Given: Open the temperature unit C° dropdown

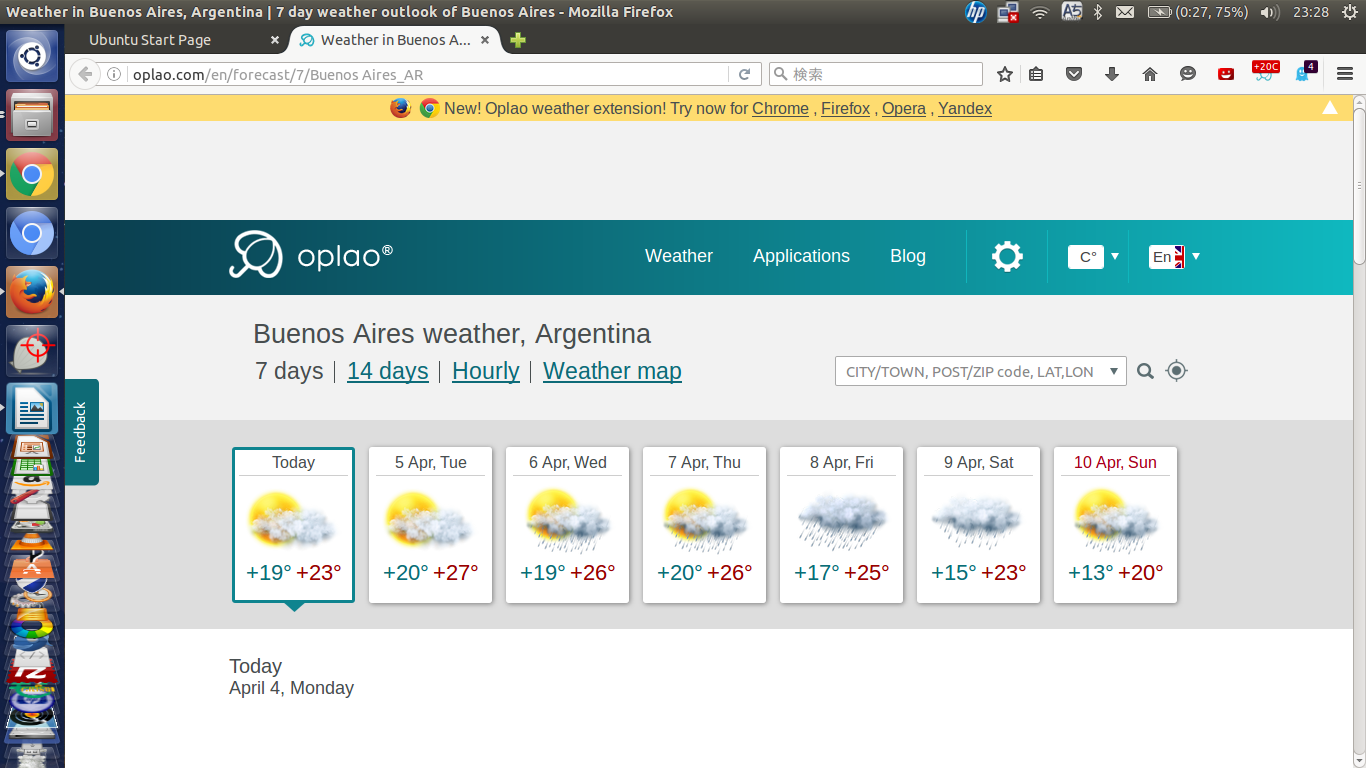Looking at the screenshot, I should tap(1094, 257).
